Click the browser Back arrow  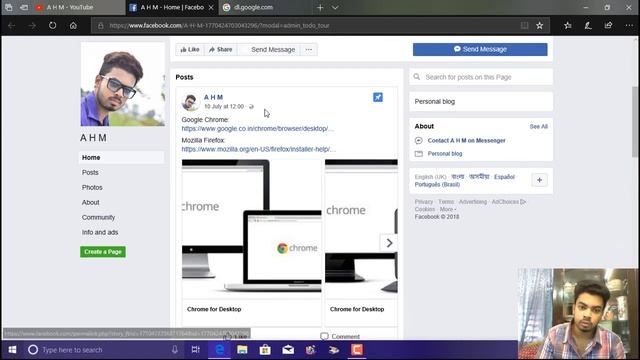pyautogui.click(x=11, y=25)
